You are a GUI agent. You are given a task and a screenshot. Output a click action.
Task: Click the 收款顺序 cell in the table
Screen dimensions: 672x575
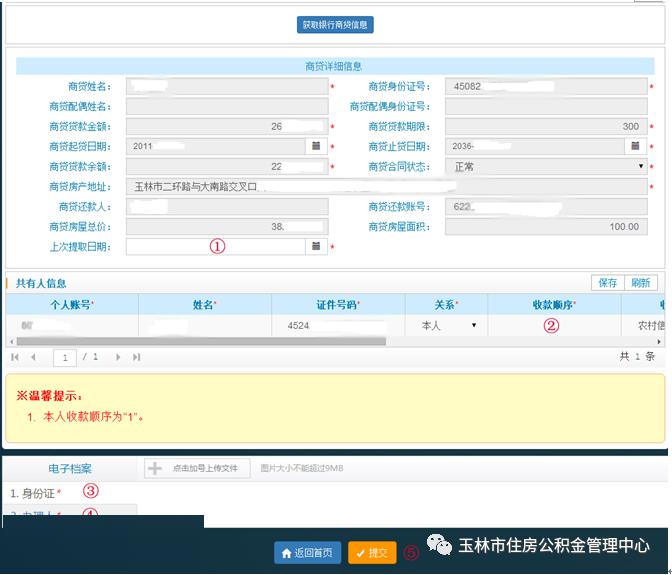click(554, 326)
